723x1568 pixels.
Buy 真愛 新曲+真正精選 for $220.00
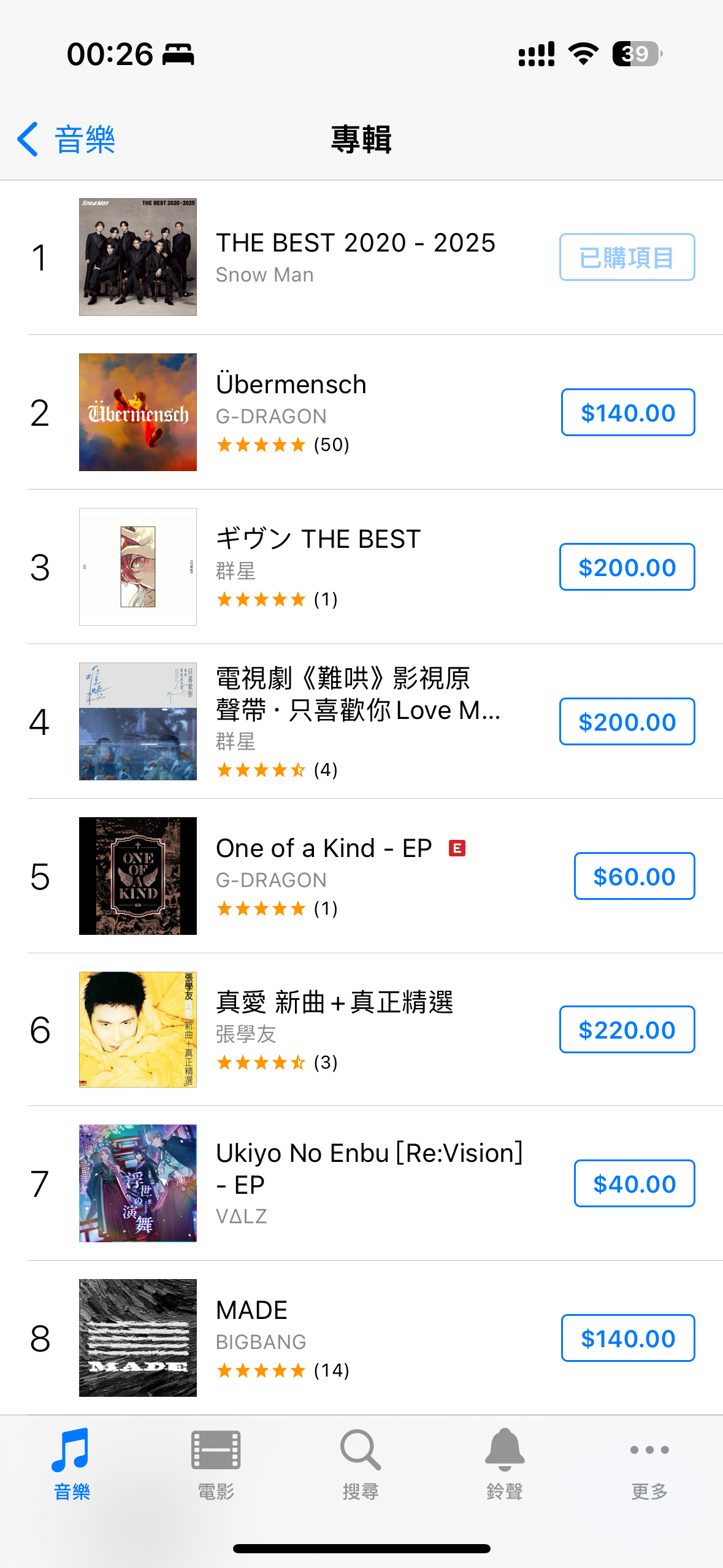tap(627, 1029)
